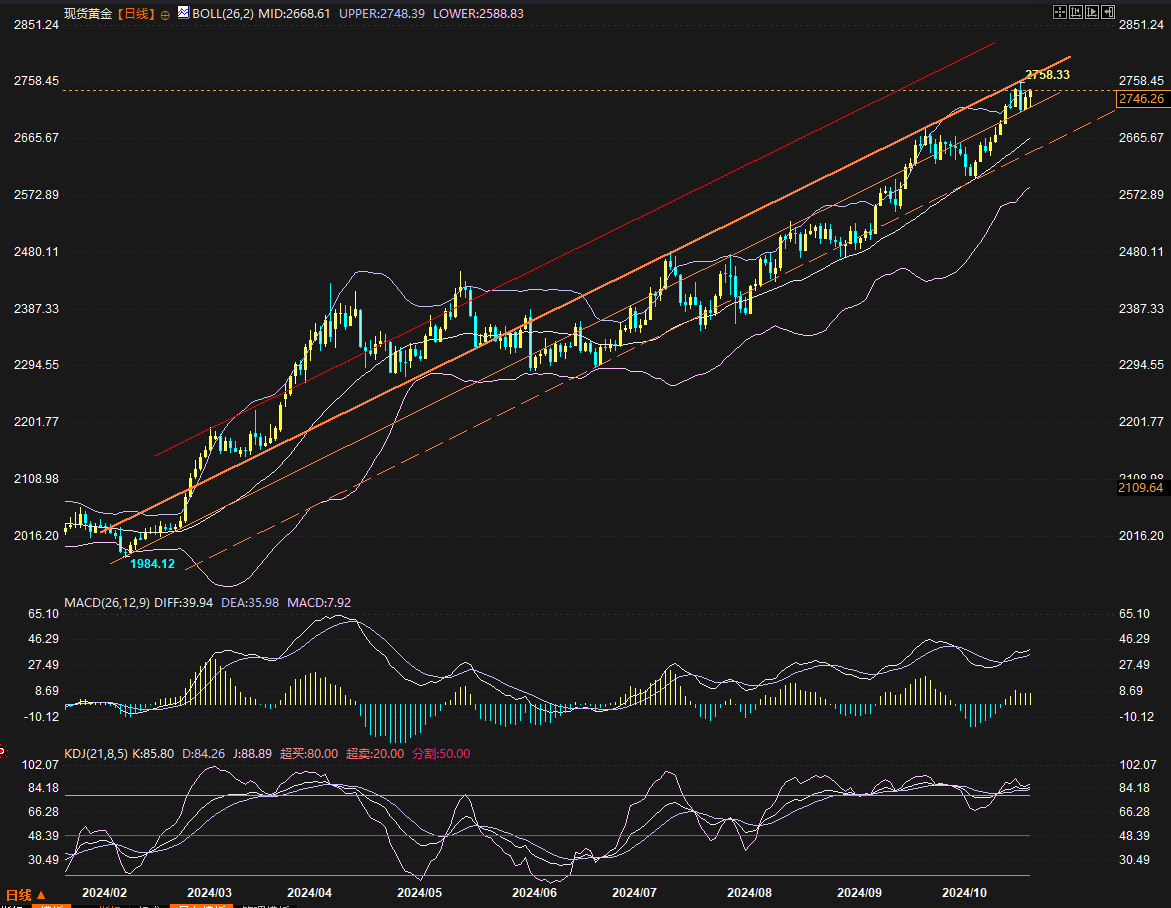Click the circled plus icon beside 日线
Screen dimensions: 1171x908
tap(165, 15)
